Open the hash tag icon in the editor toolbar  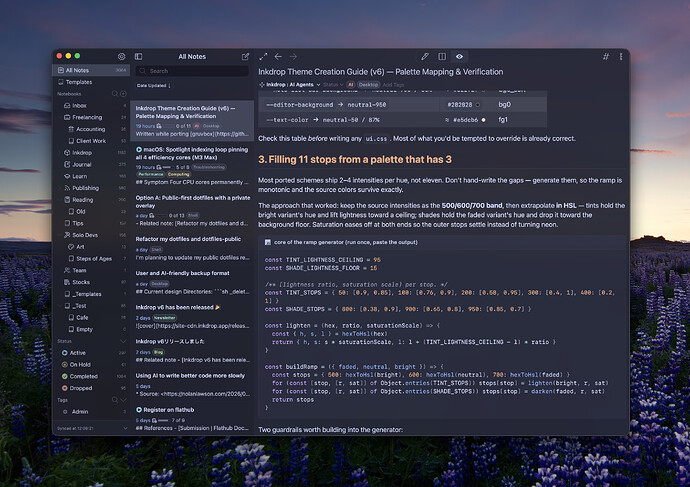pos(606,56)
